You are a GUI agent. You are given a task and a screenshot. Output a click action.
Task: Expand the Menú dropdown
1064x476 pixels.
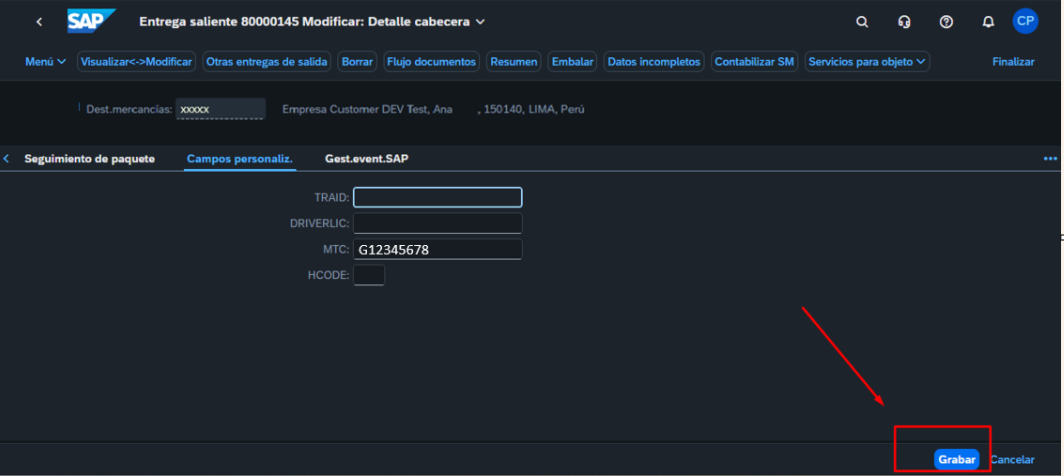[45, 62]
